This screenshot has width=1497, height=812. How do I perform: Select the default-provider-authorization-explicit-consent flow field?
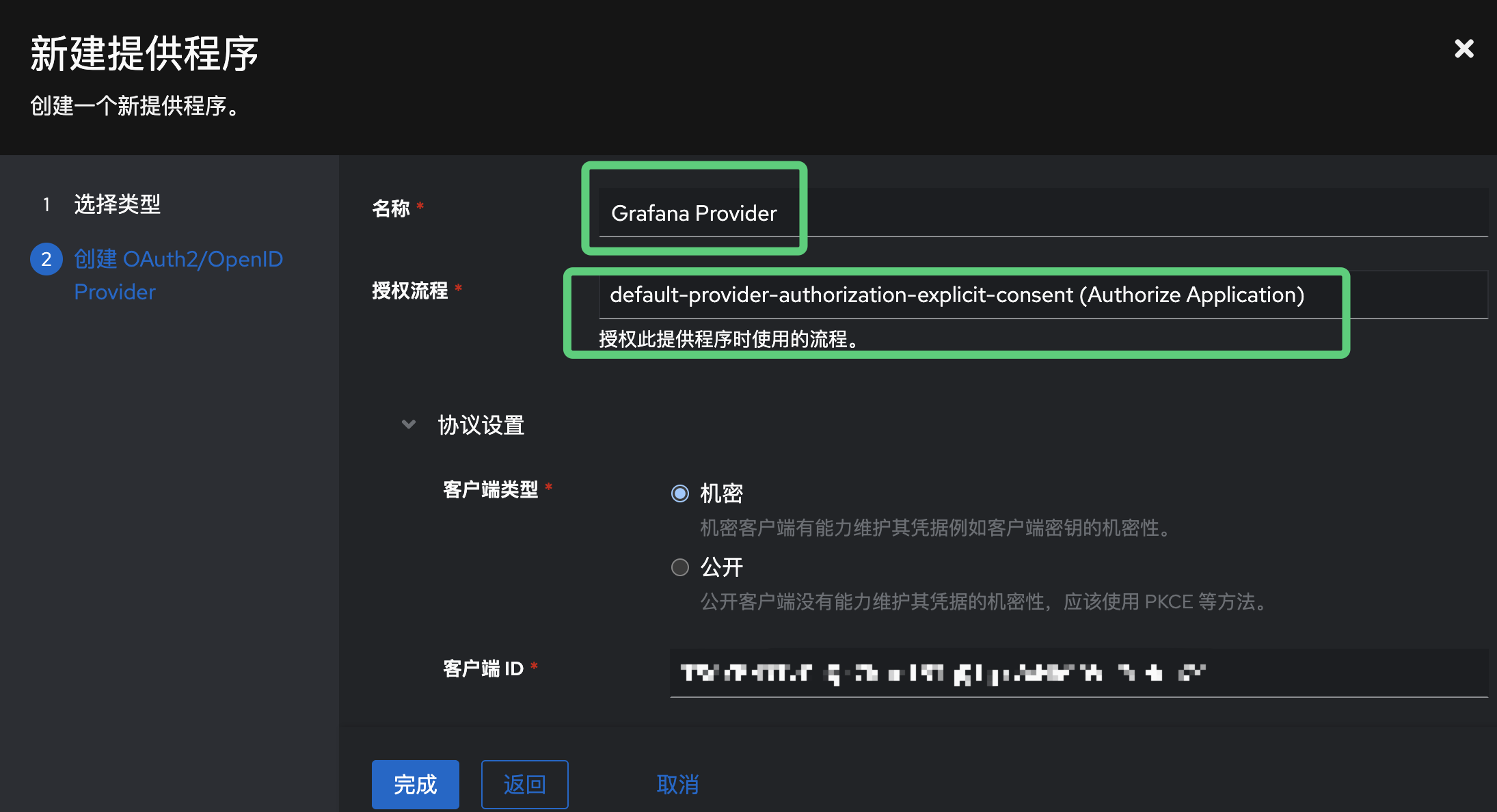tap(957, 295)
